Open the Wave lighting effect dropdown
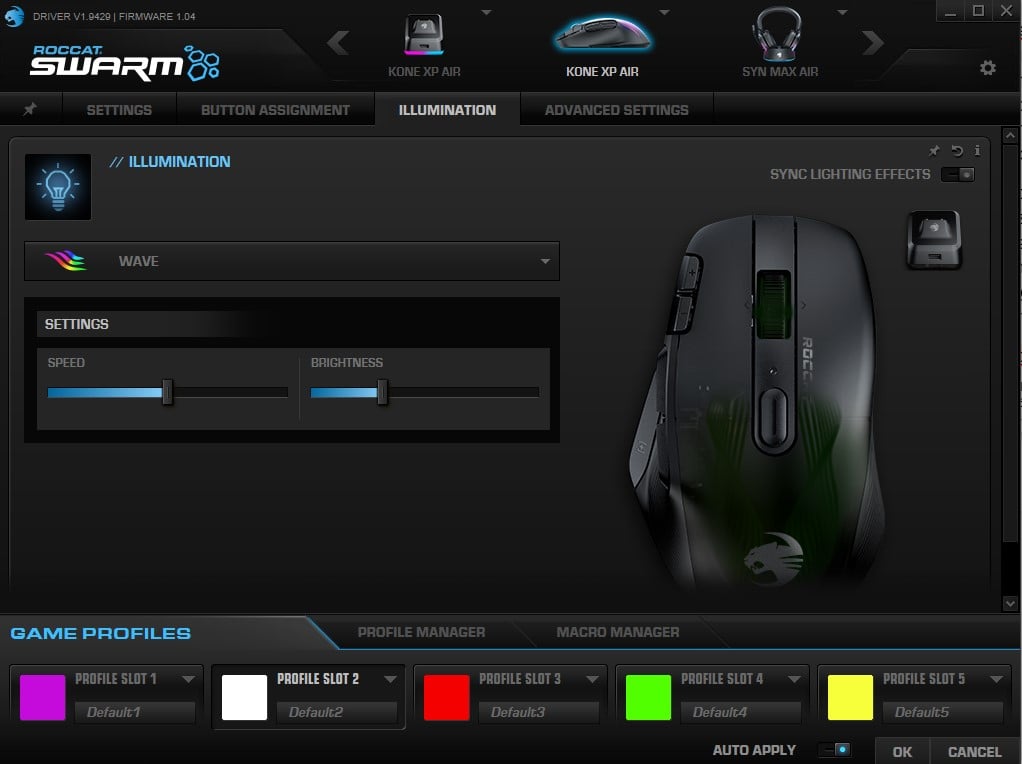This screenshot has height=764, width=1022. (x=291, y=261)
